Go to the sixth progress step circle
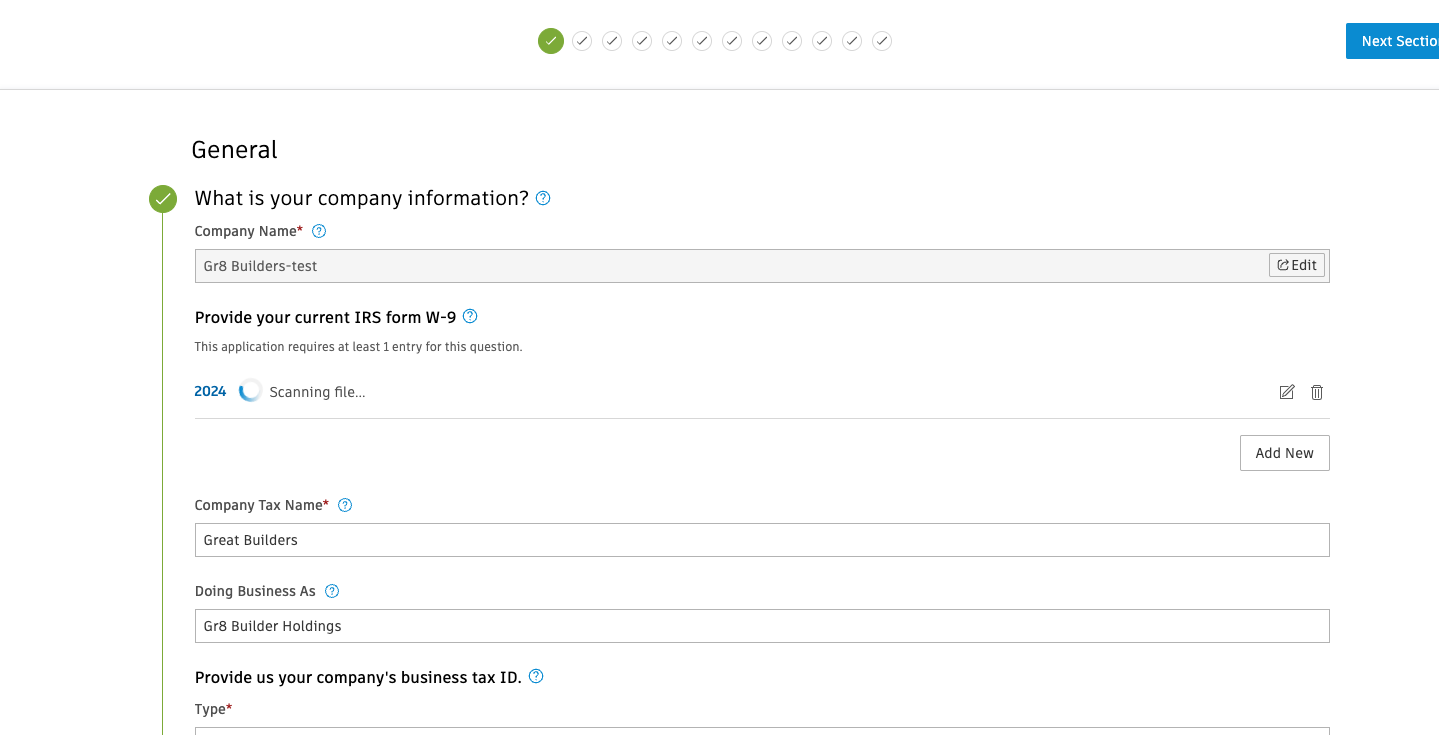 click(702, 41)
